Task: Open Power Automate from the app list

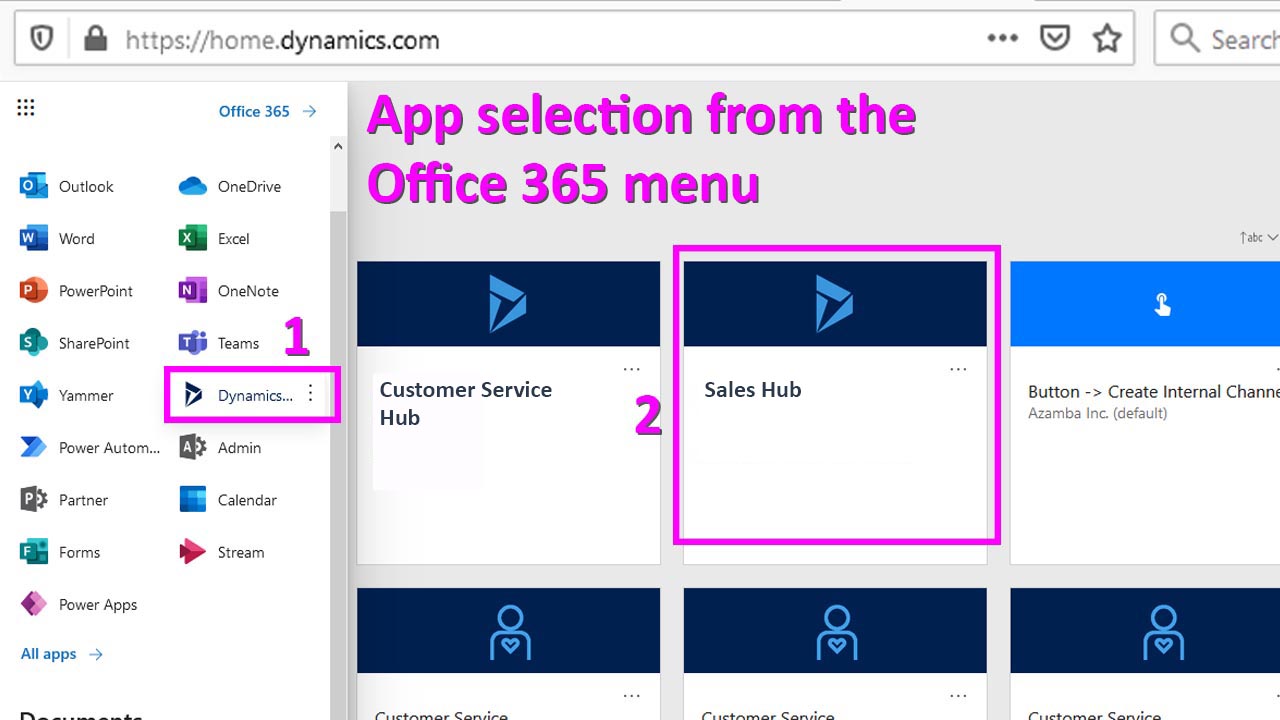Action: (90, 448)
